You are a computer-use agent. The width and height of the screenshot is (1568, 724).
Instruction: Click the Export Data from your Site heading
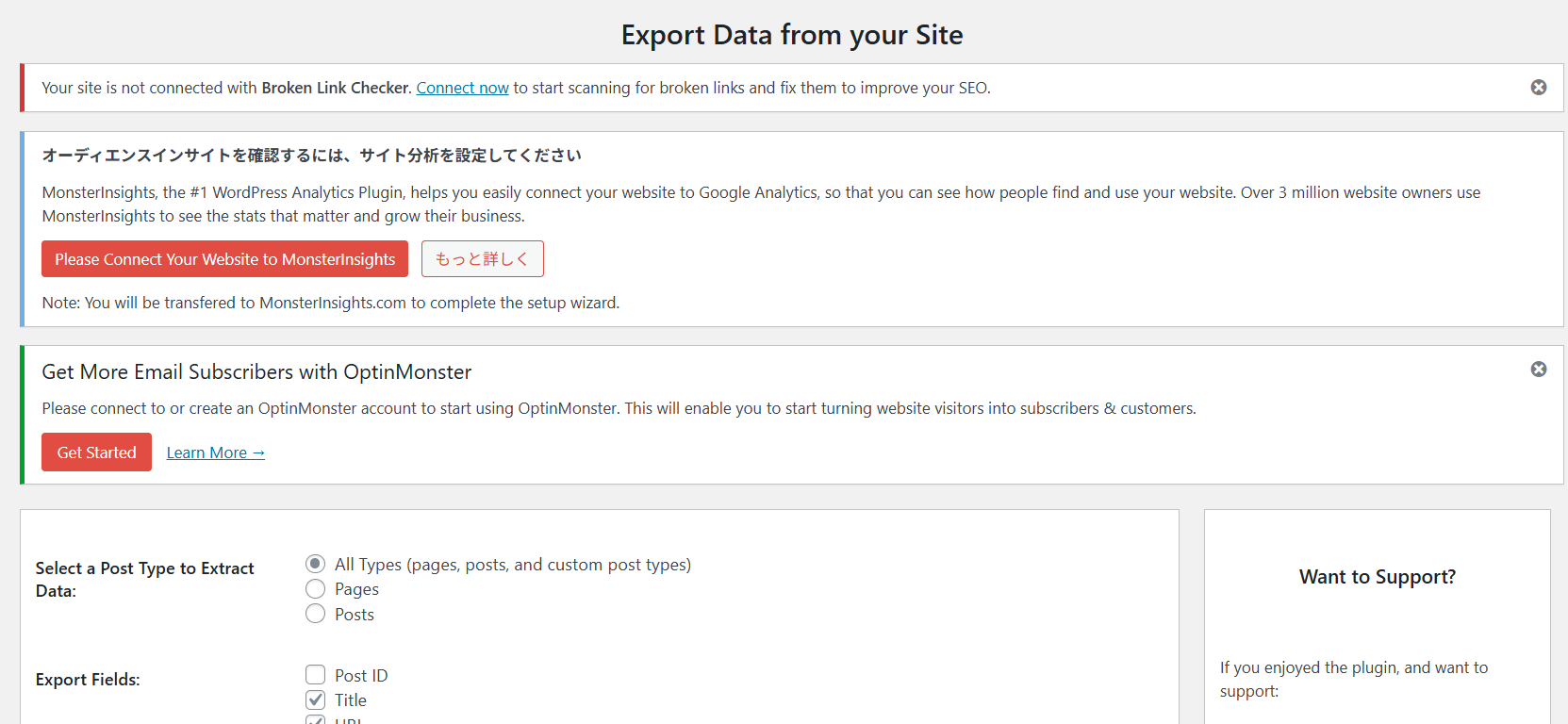792,35
